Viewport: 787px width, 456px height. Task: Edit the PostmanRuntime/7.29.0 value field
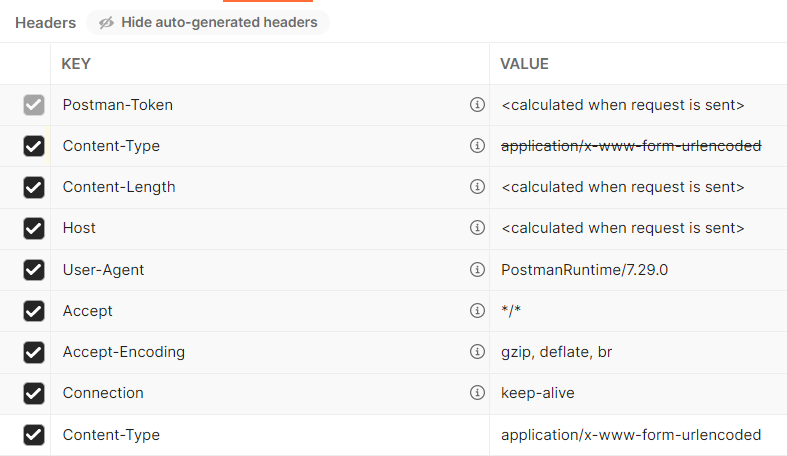(570, 270)
